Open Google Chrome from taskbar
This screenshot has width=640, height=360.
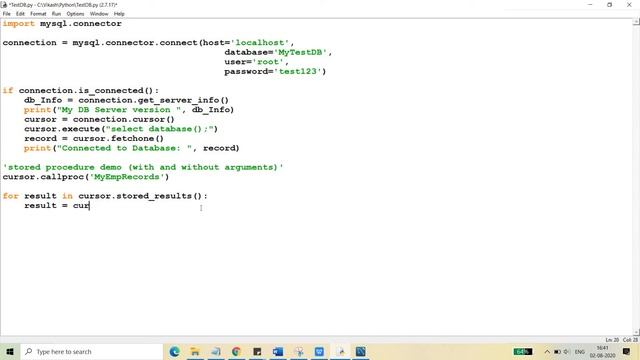pos(236,351)
